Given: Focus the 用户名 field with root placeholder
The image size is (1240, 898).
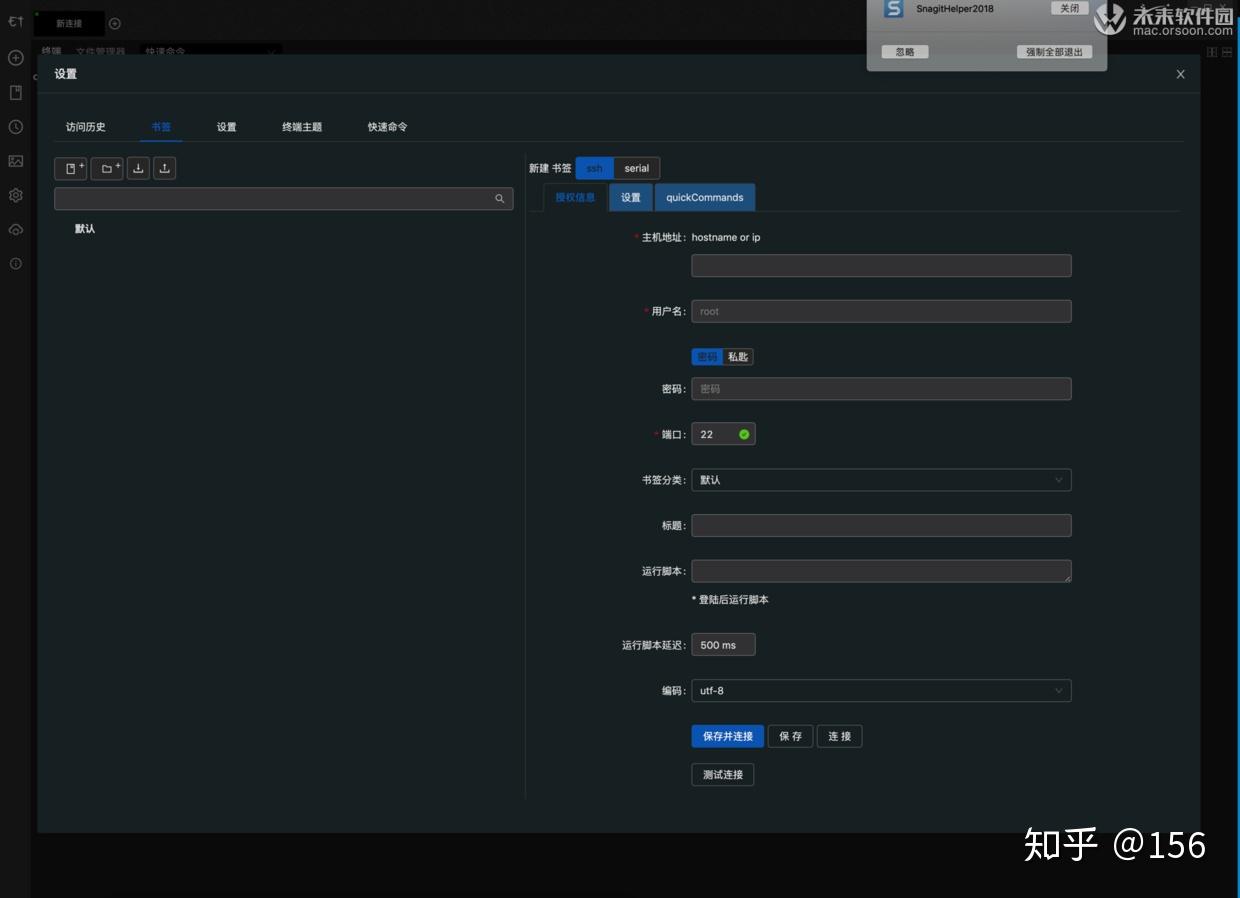Looking at the screenshot, I should point(881,311).
